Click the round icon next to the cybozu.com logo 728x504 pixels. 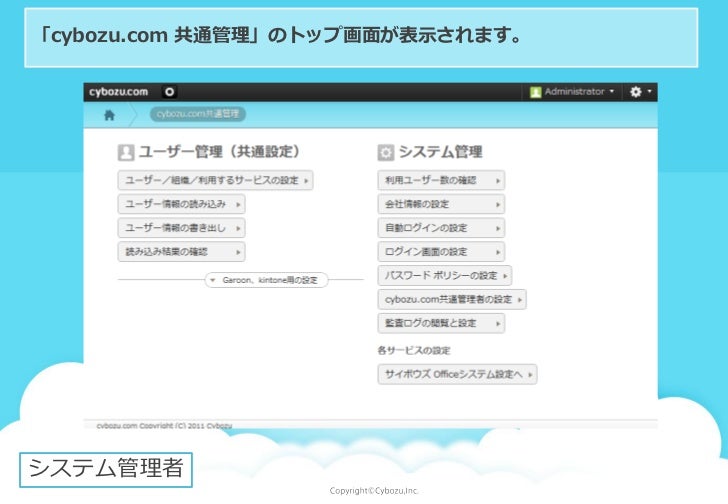(169, 92)
